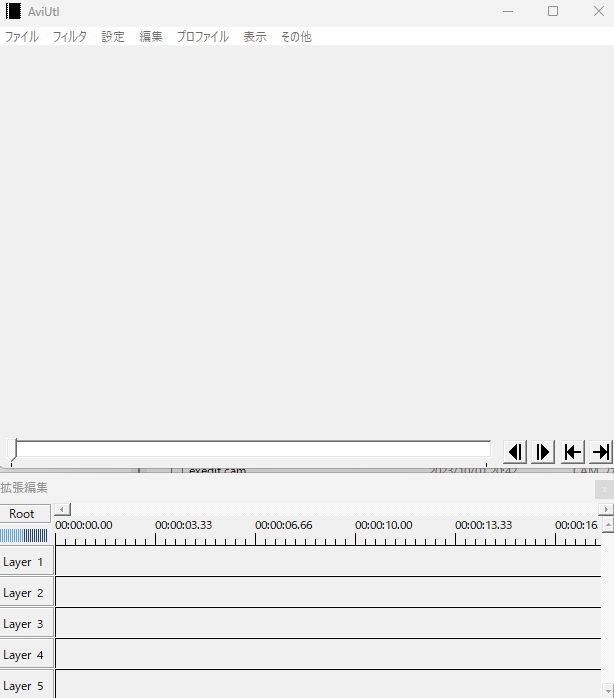
Task: Open the プロファイル menu
Action: pyautogui.click(x=202, y=36)
